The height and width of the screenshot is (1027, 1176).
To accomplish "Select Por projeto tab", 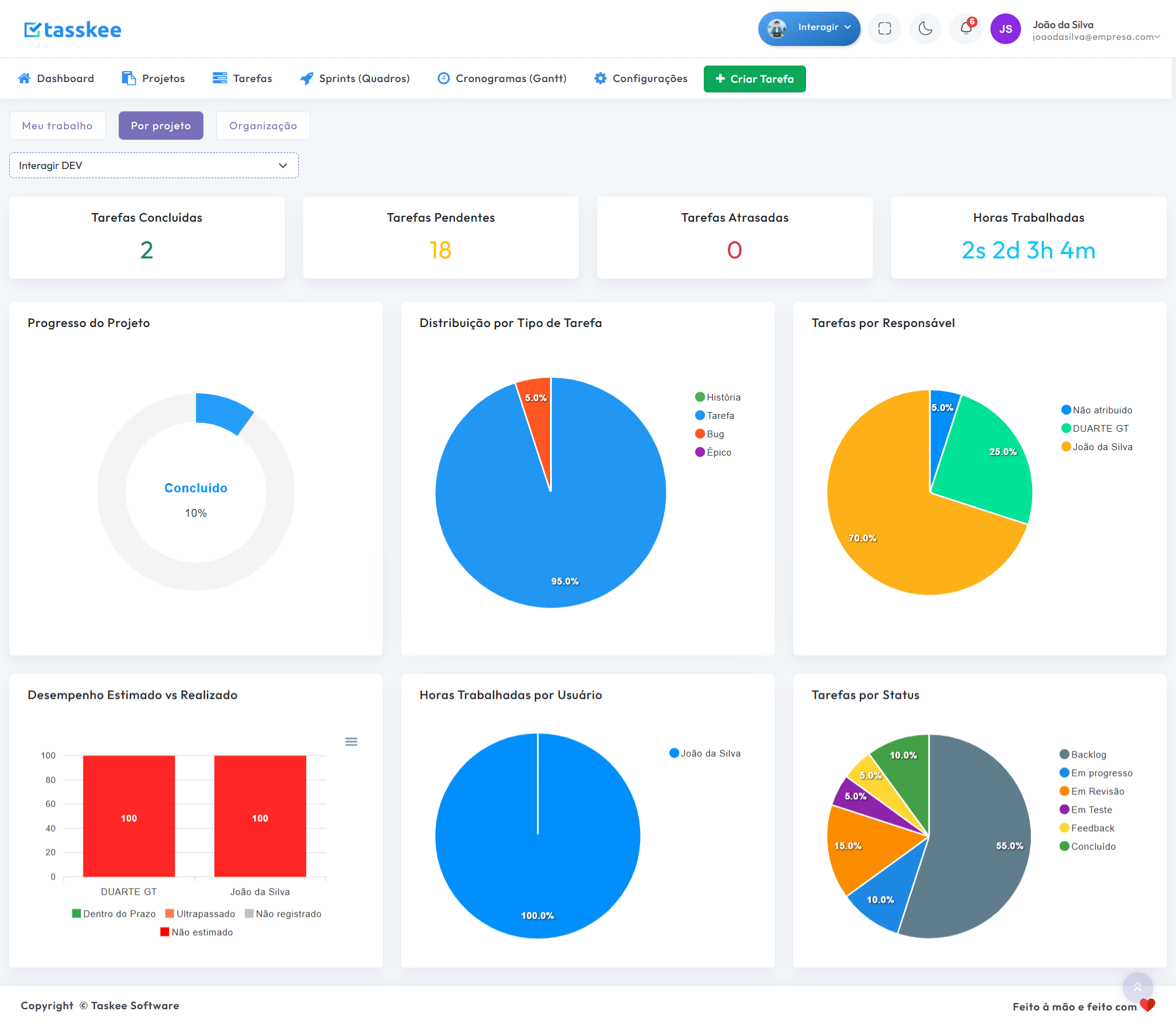I will (161, 126).
